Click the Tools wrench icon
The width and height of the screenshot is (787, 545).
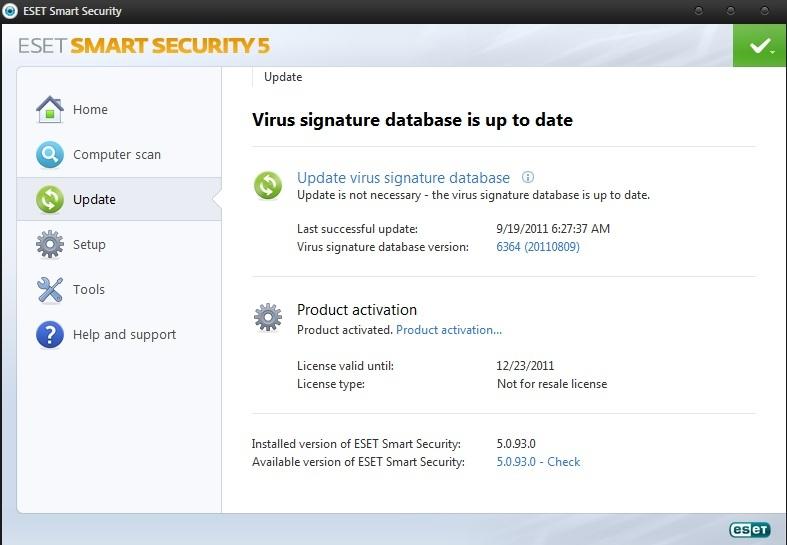[50, 290]
